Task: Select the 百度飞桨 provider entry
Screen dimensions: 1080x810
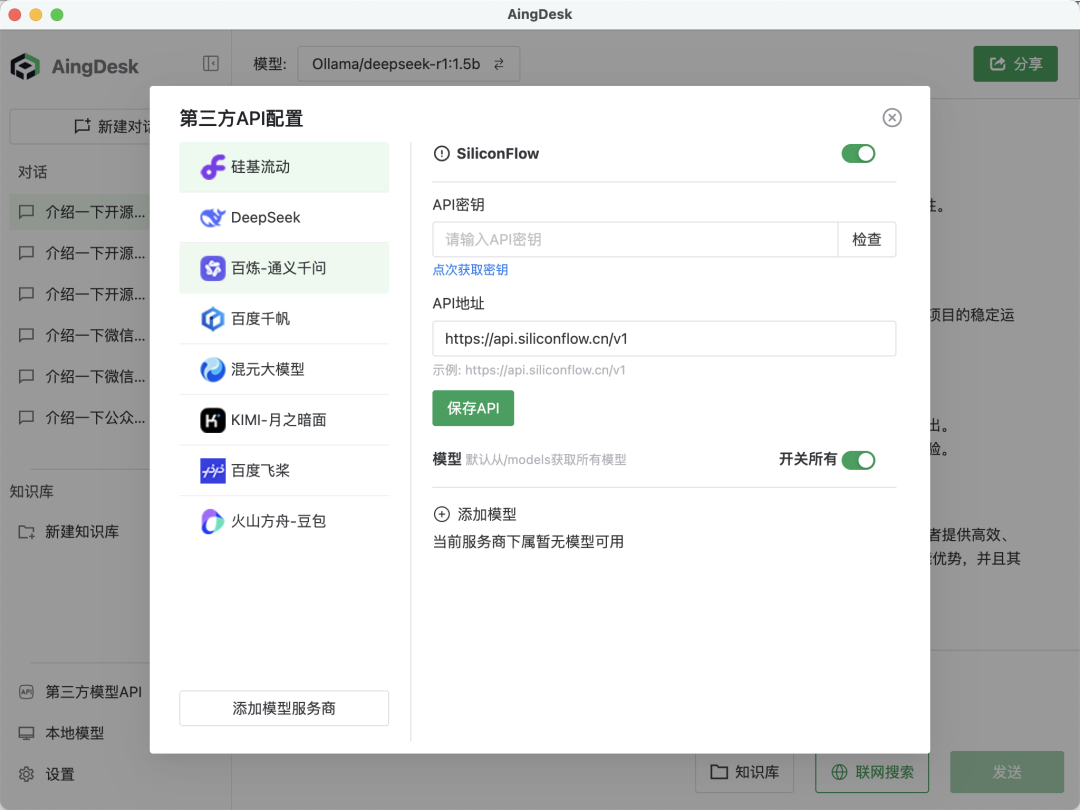Action: coord(284,471)
